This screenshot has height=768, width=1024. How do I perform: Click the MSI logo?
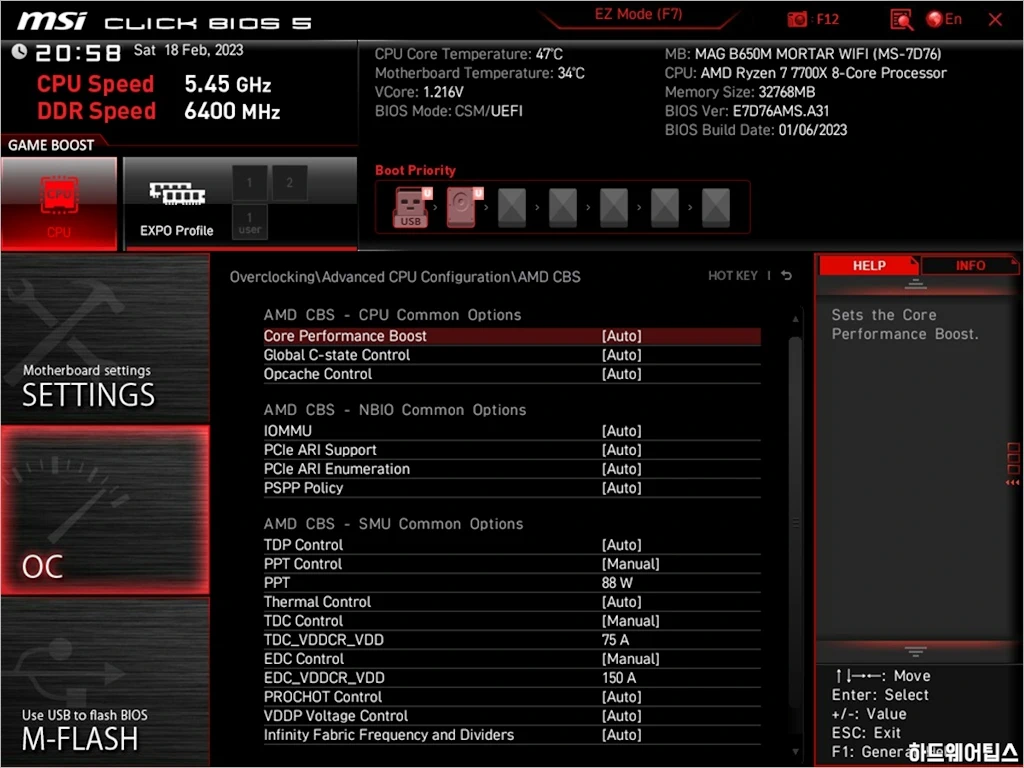(x=52, y=20)
